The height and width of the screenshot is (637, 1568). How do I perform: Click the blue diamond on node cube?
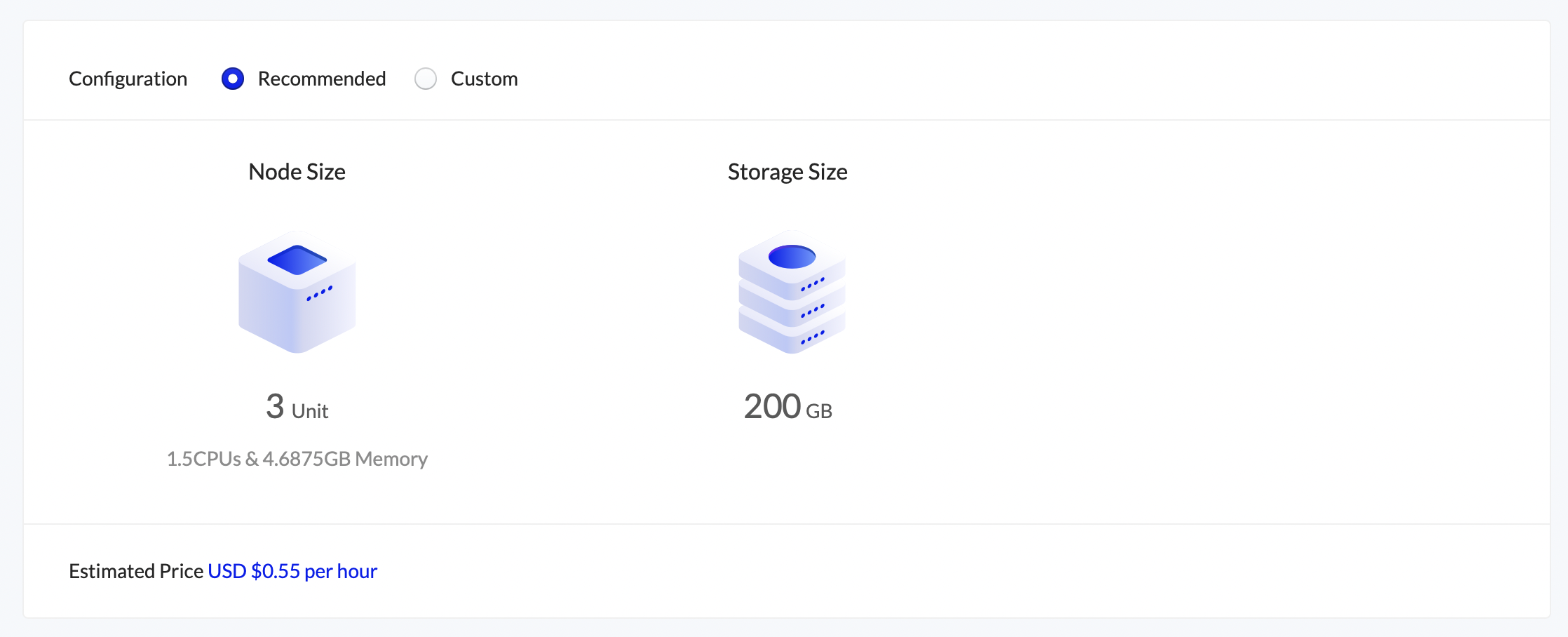(297, 260)
